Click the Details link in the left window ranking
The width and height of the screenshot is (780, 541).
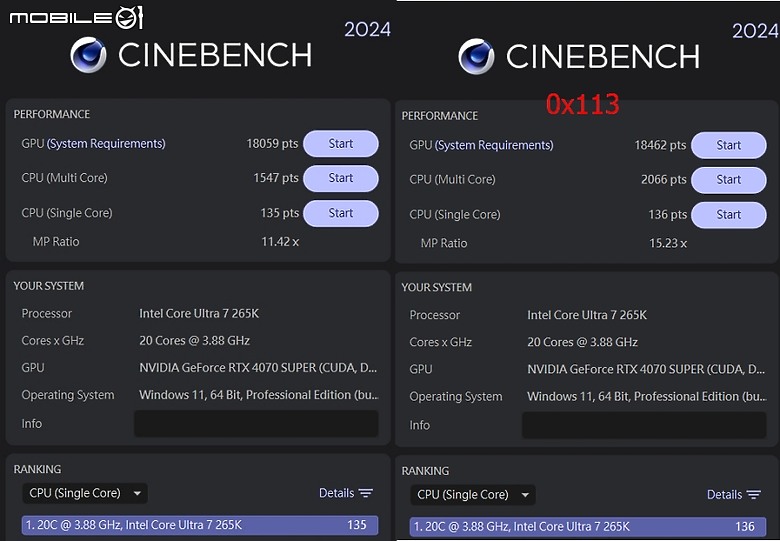point(336,493)
